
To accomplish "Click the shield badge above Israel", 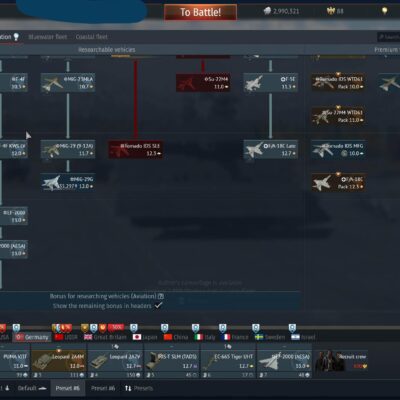I will coord(292,328).
